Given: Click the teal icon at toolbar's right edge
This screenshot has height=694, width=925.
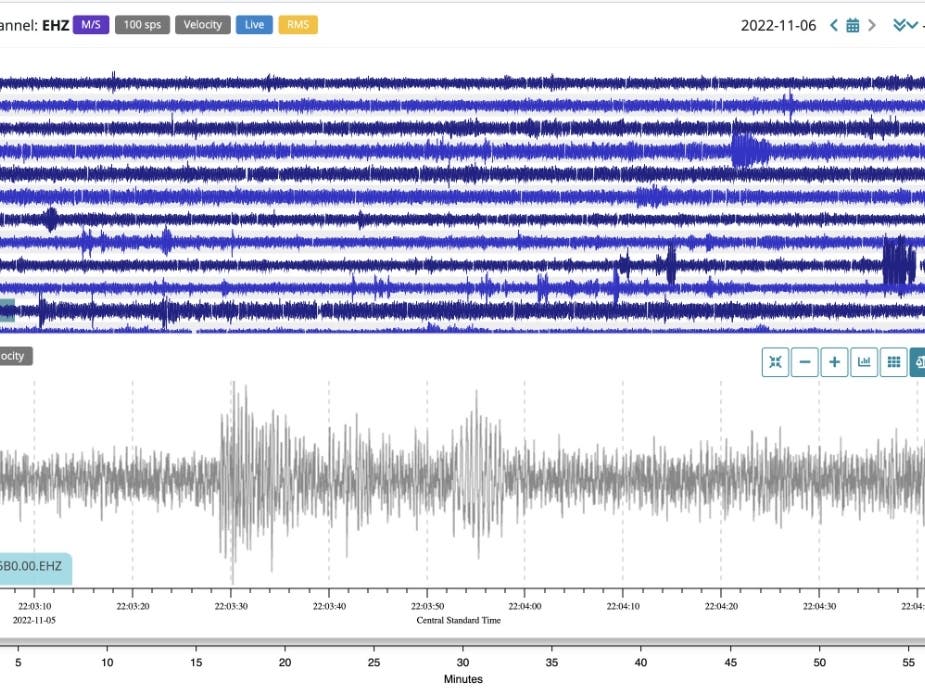Looking at the screenshot, I should point(918,363).
